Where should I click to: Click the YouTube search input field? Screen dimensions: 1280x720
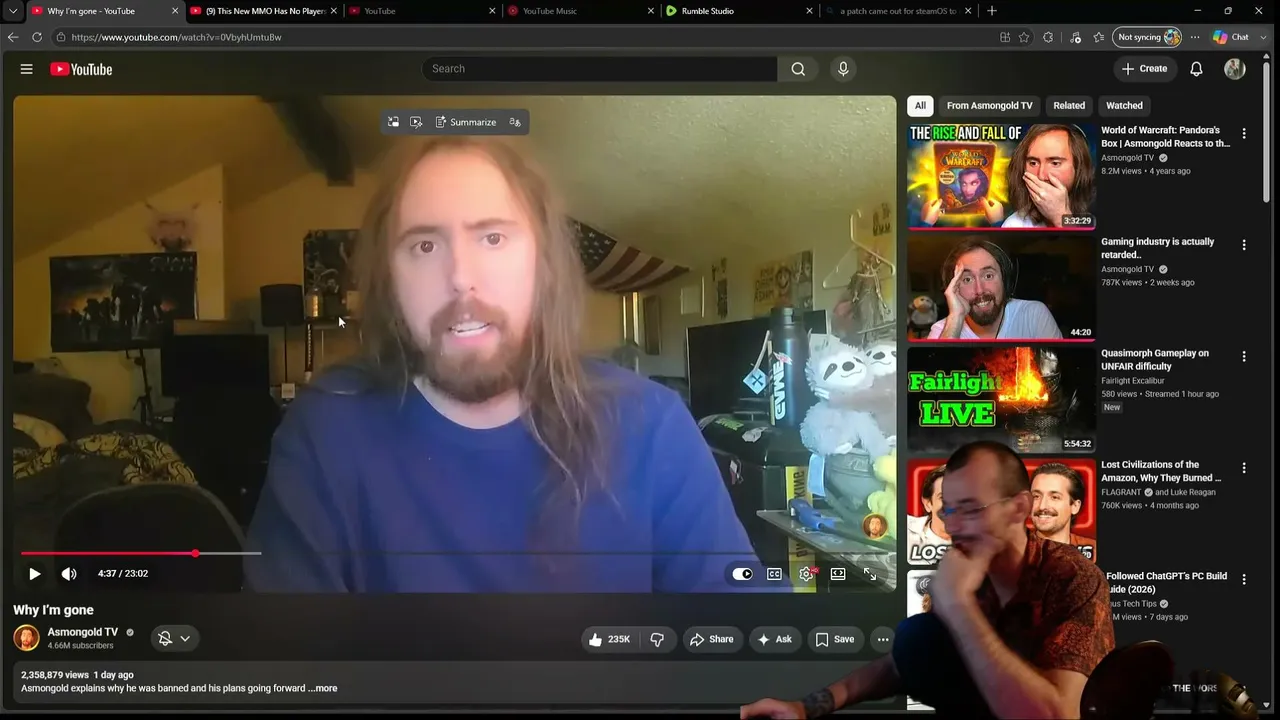point(600,69)
